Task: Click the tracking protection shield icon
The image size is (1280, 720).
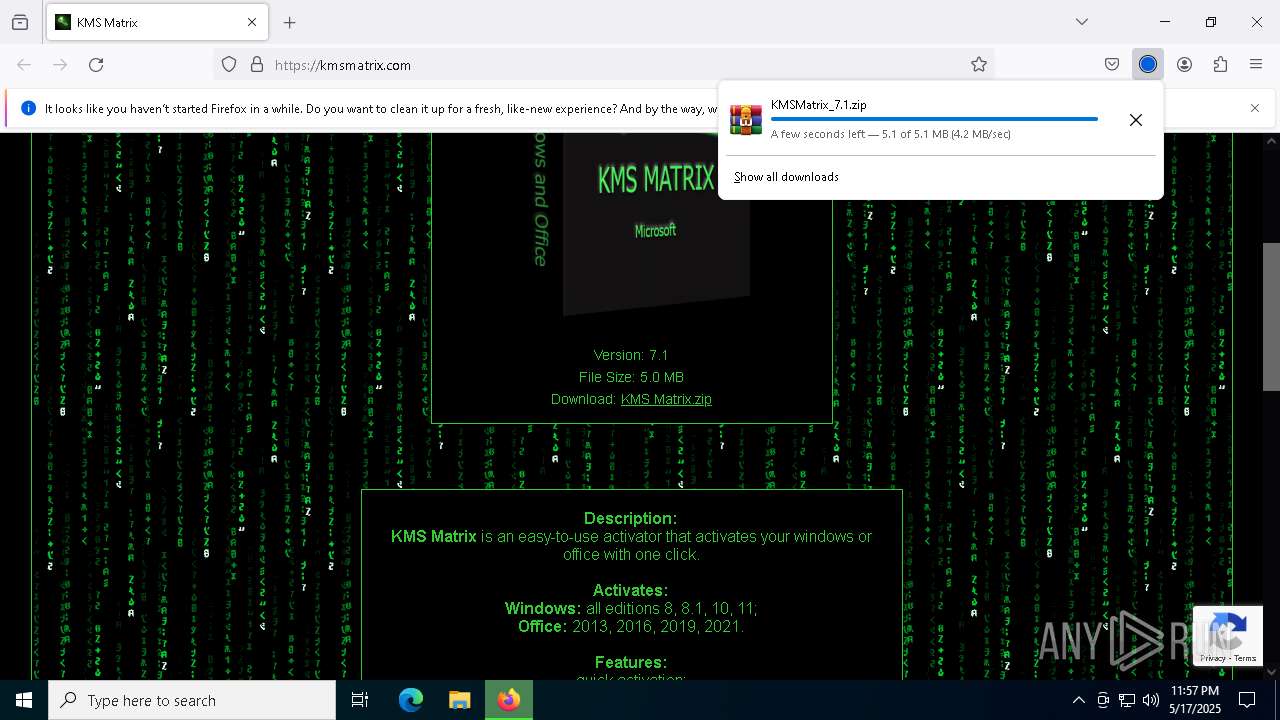Action: pos(229,65)
